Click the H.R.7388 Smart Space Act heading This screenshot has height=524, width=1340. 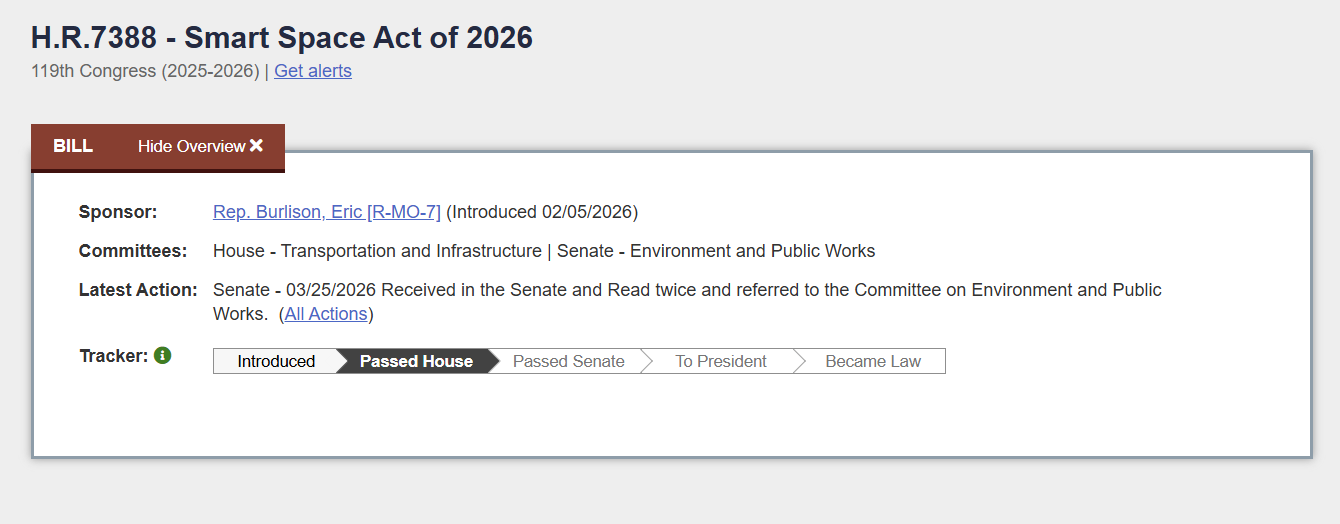click(282, 38)
